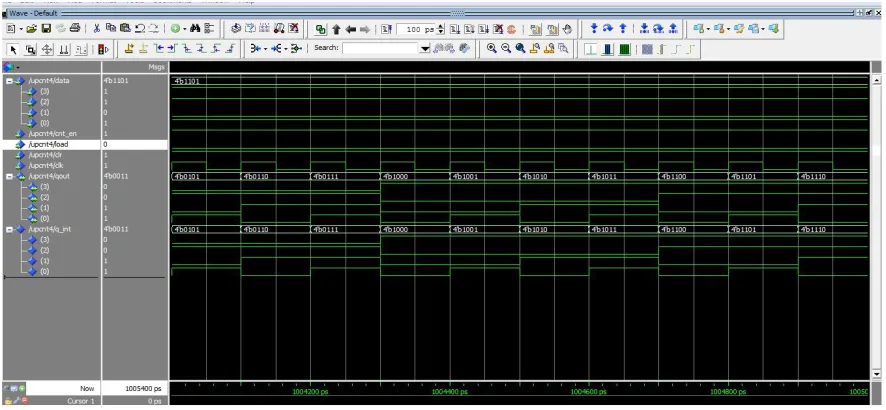886x410 pixels.
Task: Toggle the traffic light Stop icon
Action: coord(103,49)
